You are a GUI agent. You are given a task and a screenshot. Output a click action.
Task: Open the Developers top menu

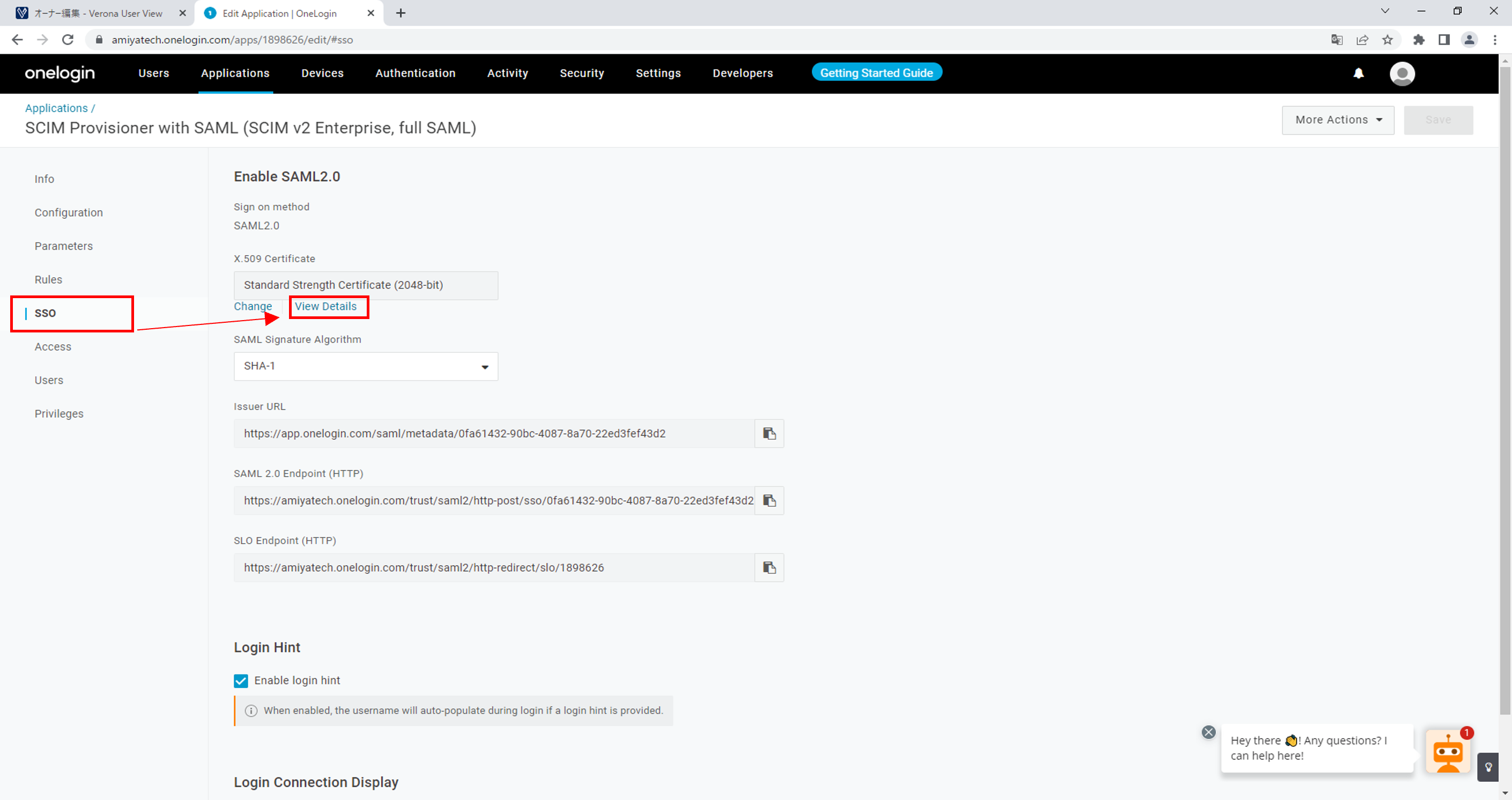[x=743, y=73]
